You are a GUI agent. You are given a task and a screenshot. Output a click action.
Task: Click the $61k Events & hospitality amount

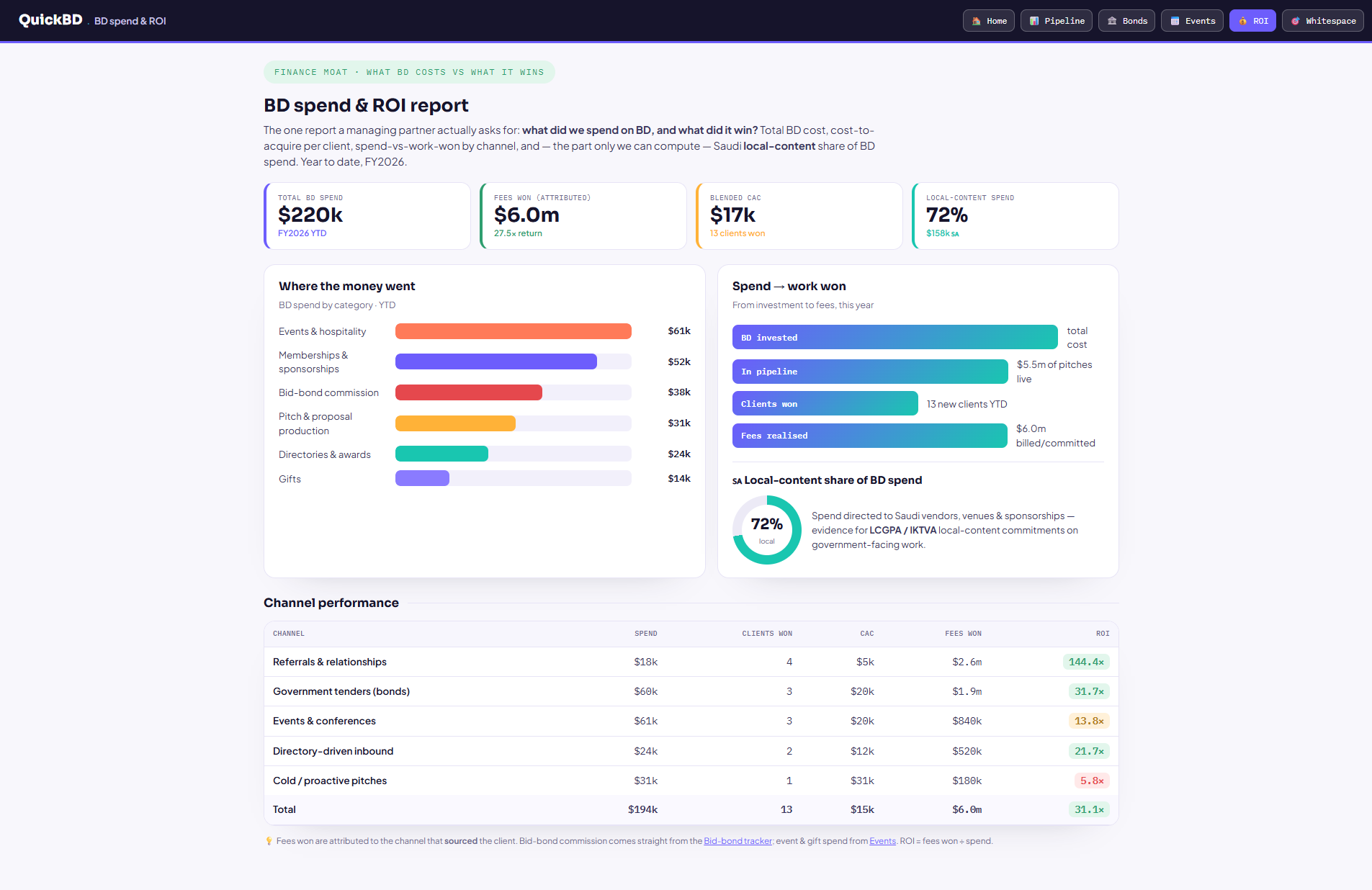pyautogui.click(x=679, y=331)
